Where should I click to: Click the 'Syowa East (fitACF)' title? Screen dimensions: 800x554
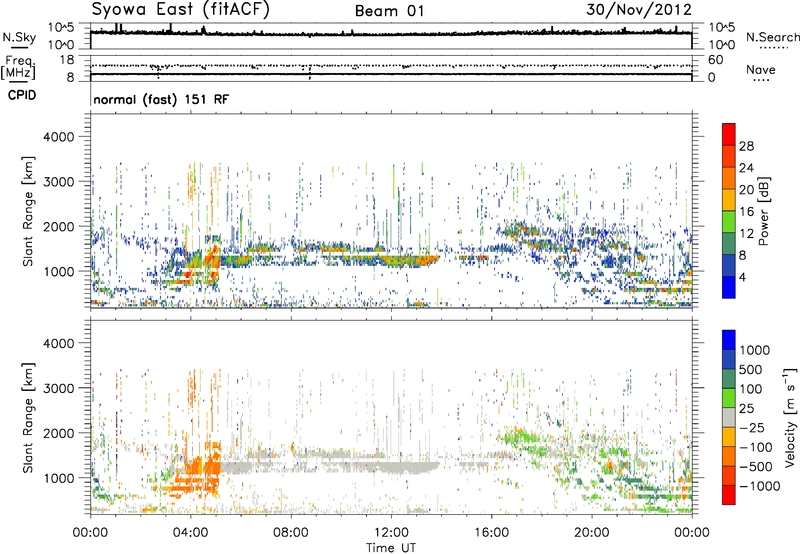(x=180, y=9)
